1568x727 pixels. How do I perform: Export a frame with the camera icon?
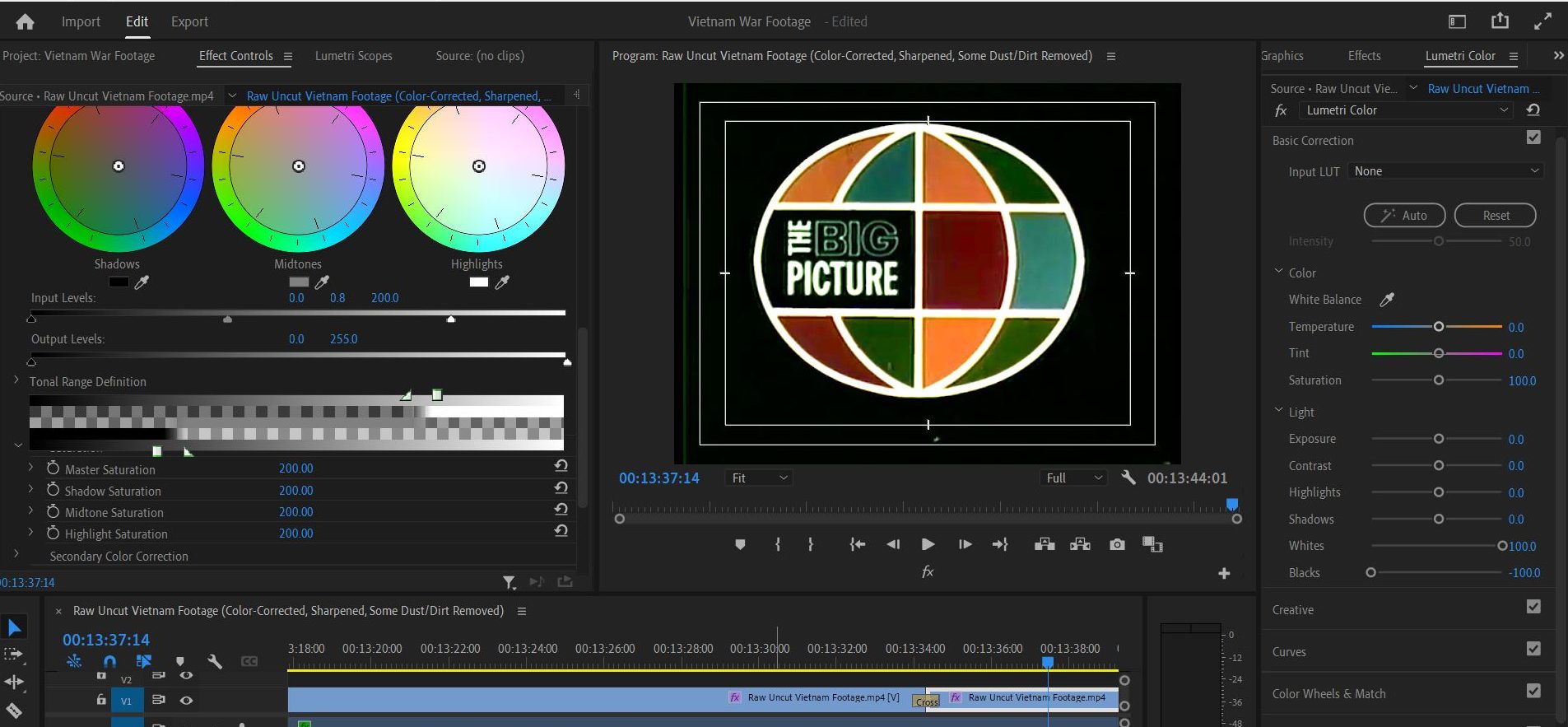[x=1117, y=544]
